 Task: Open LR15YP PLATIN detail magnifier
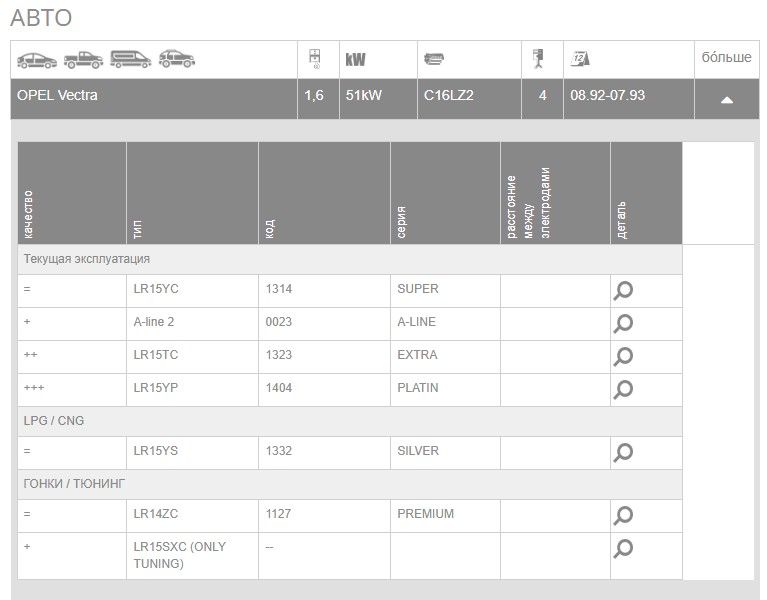coord(623,390)
